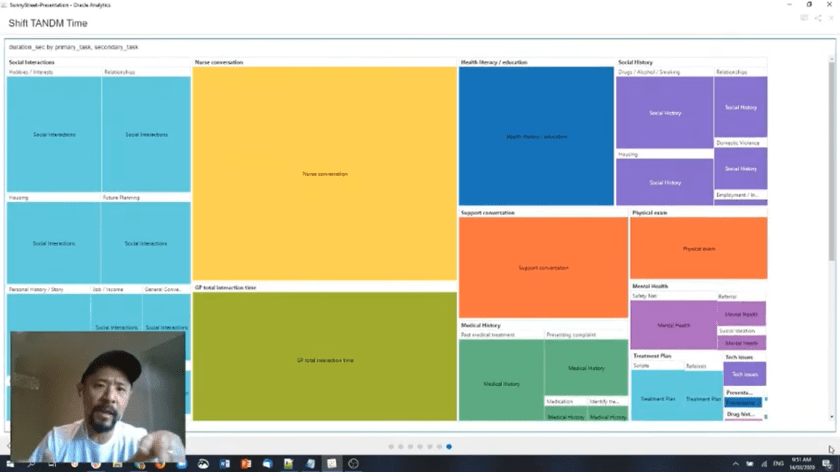Select the orange Physical exam tile

click(698, 248)
